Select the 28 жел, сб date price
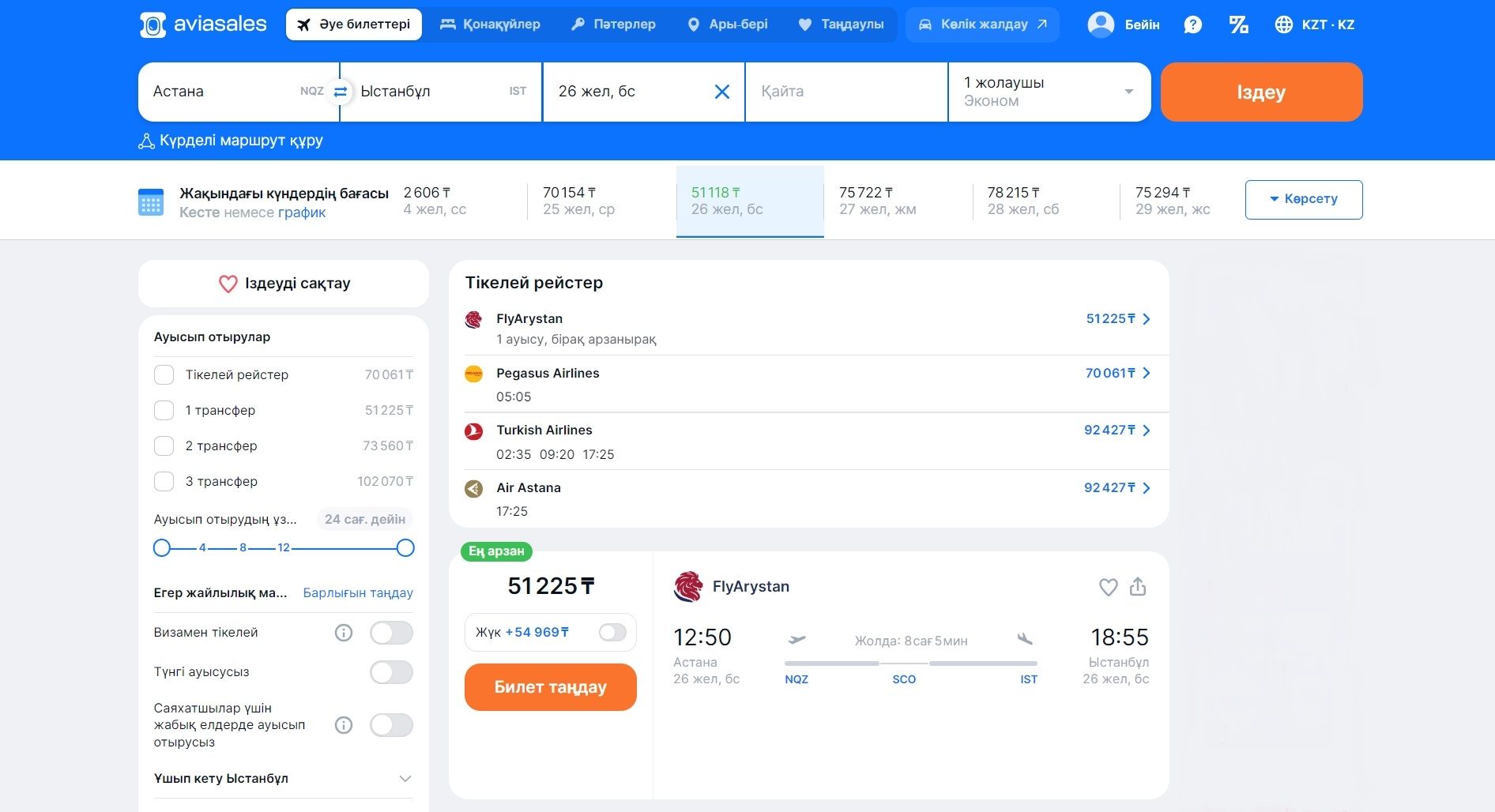The image size is (1495, 812). click(x=1045, y=201)
